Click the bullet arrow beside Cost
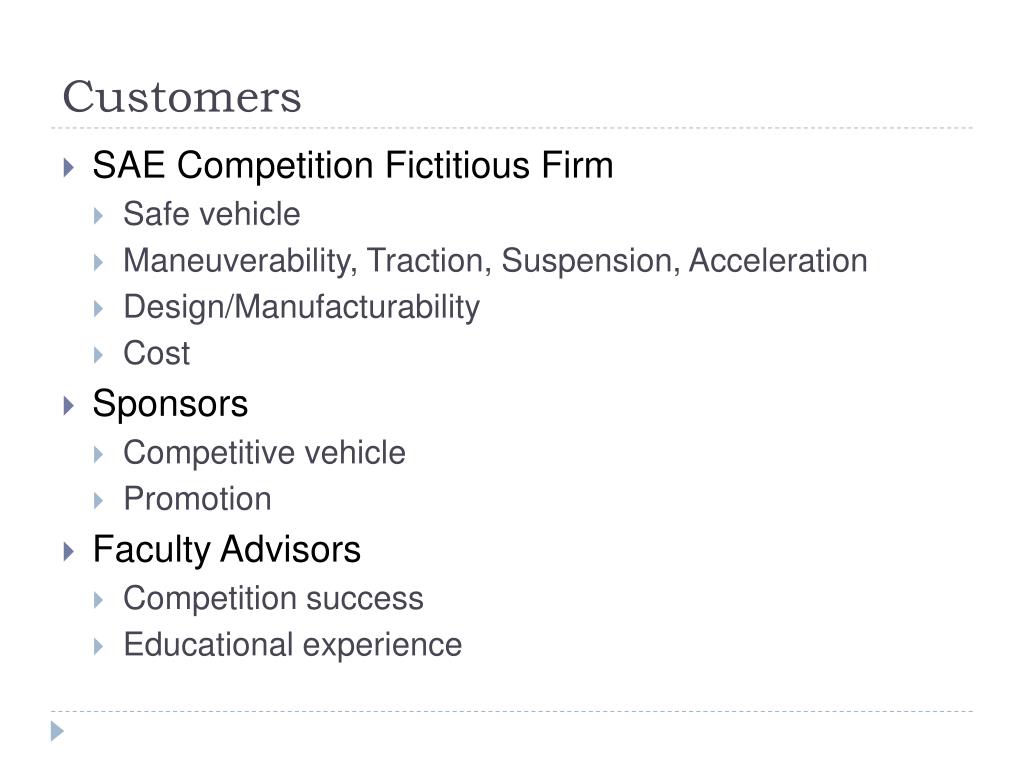1024x768 pixels. [x=99, y=355]
